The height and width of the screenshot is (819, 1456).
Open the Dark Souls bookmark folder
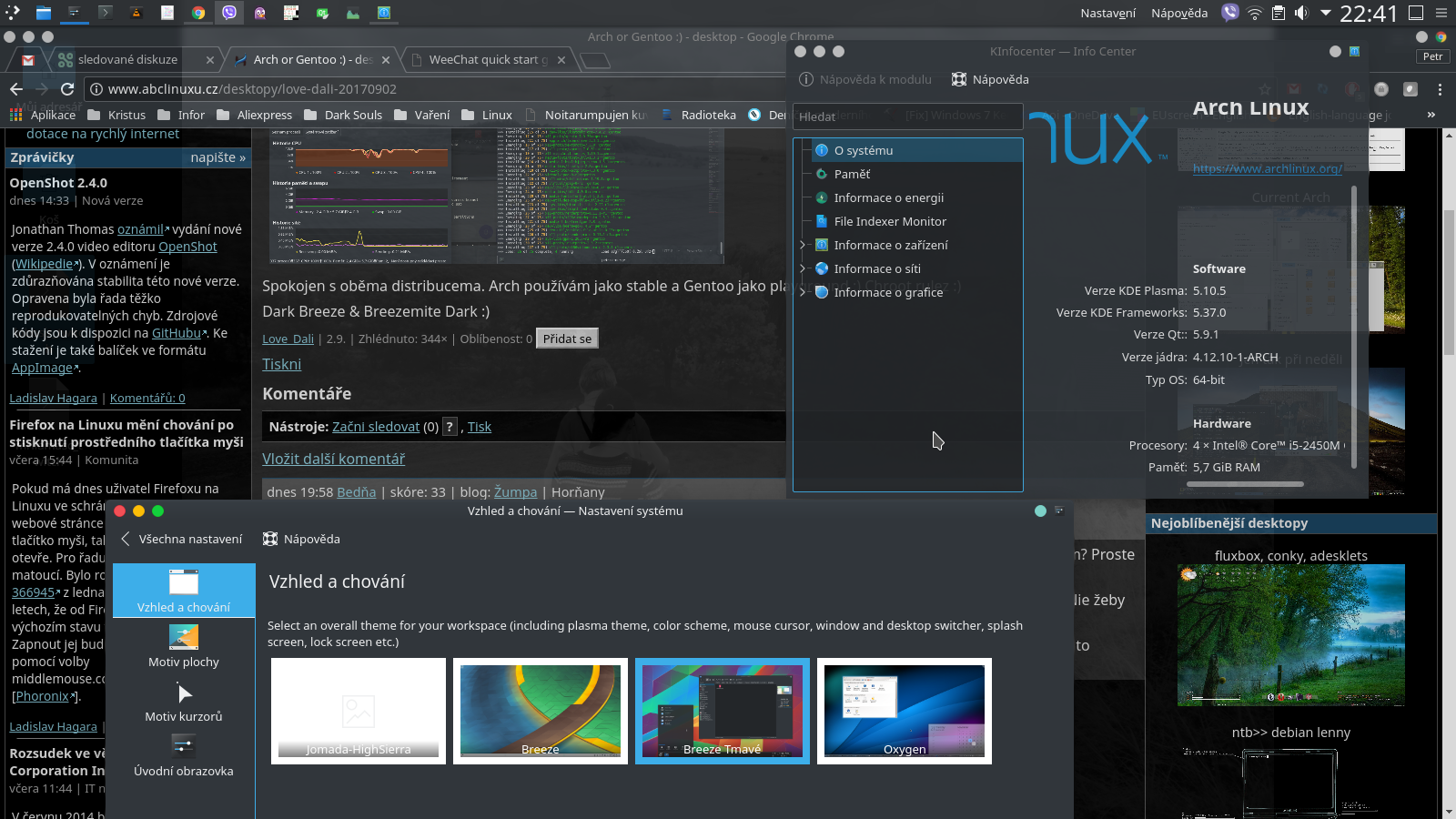click(x=343, y=115)
